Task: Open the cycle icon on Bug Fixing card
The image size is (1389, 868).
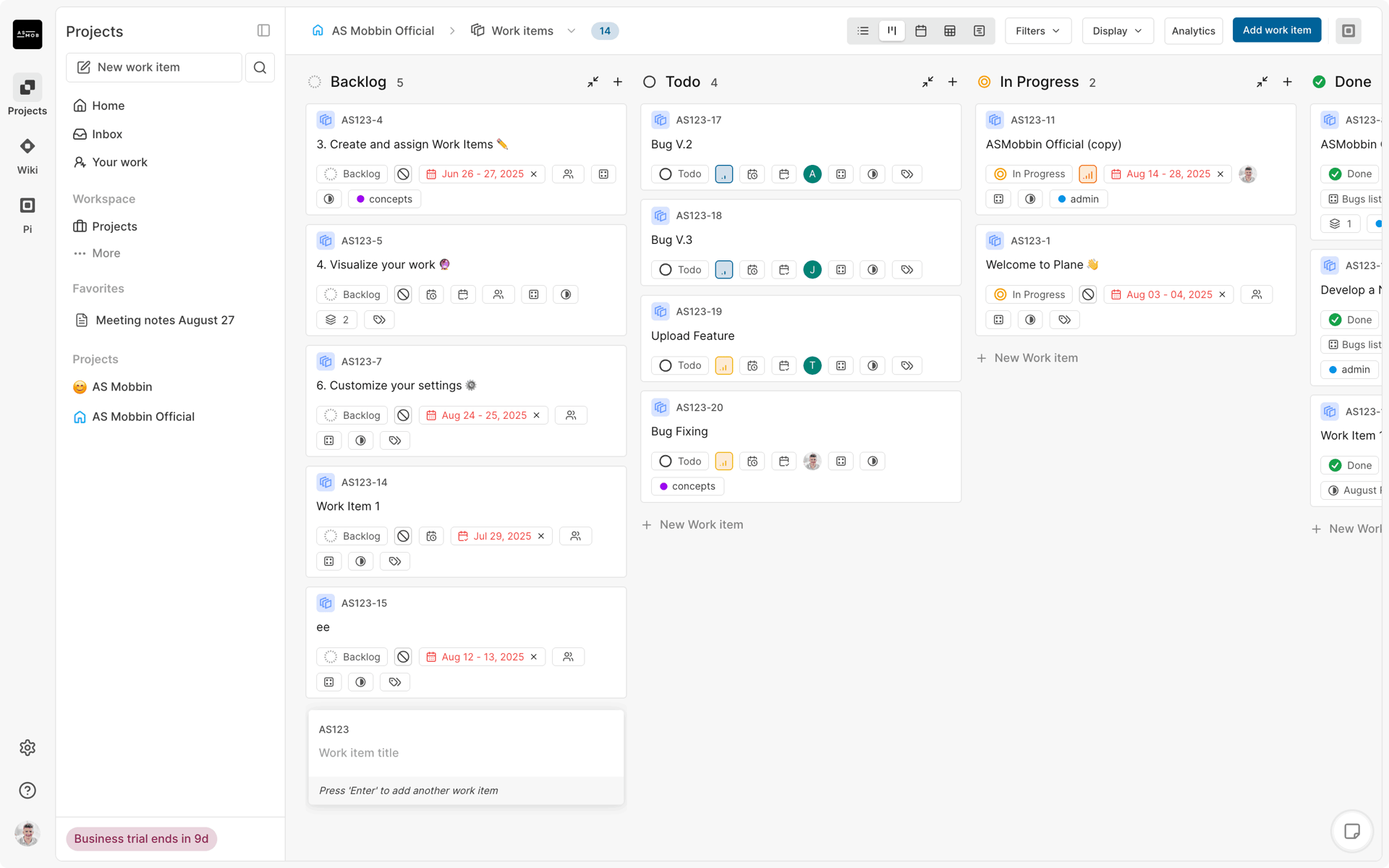Action: pyautogui.click(x=873, y=461)
